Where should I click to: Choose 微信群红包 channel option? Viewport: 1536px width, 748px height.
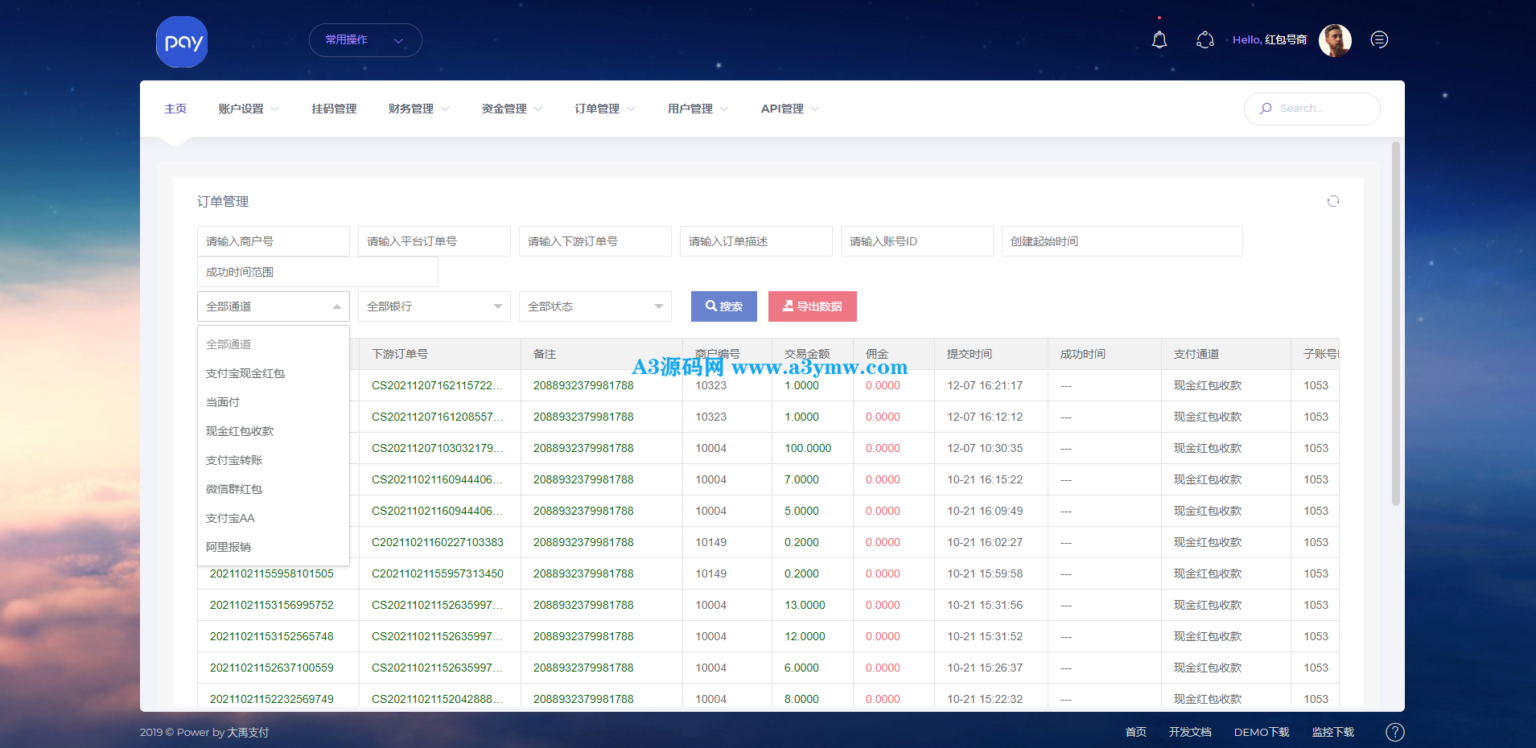(x=234, y=489)
